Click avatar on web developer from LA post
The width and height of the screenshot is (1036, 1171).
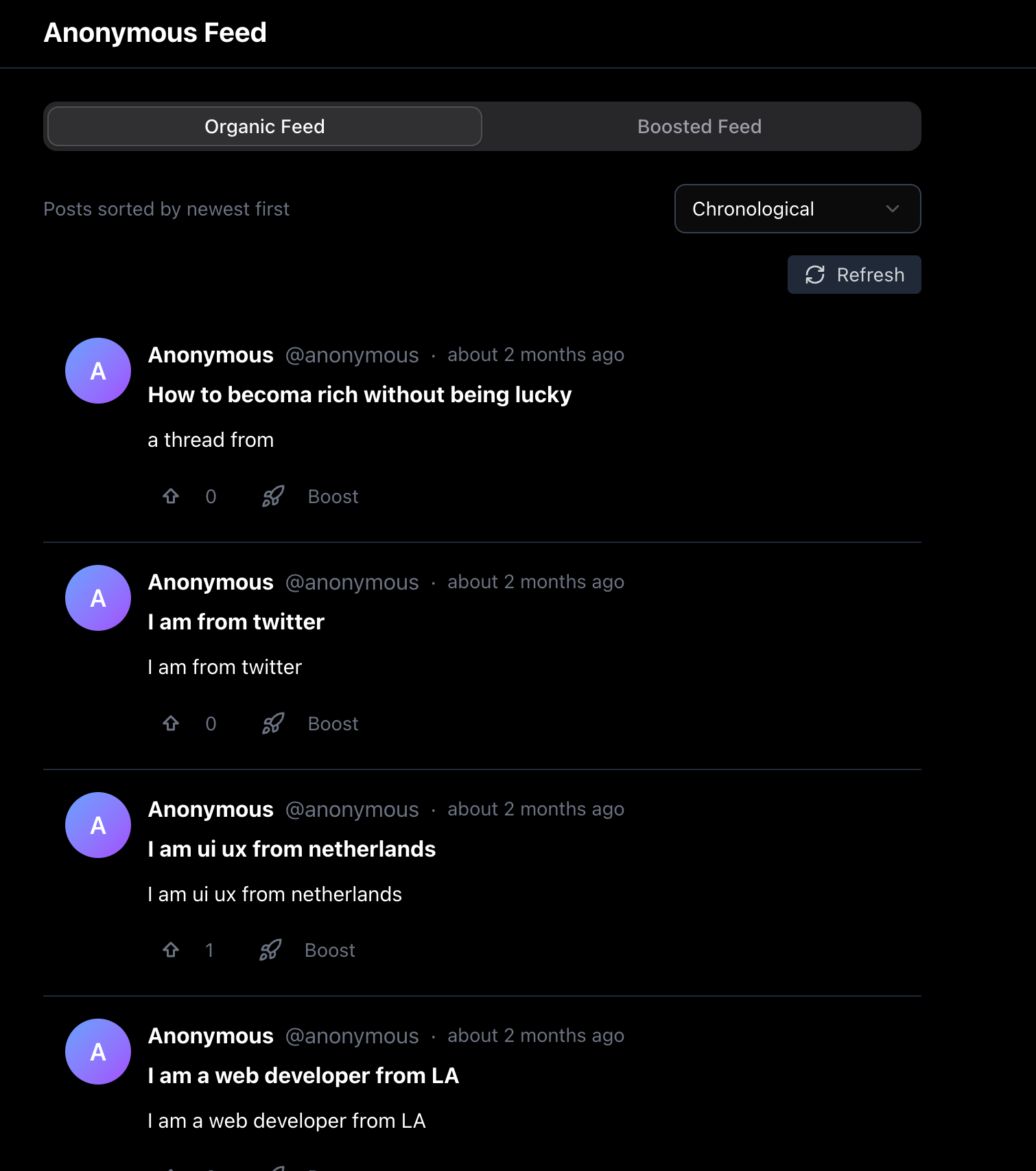[98, 1052]
